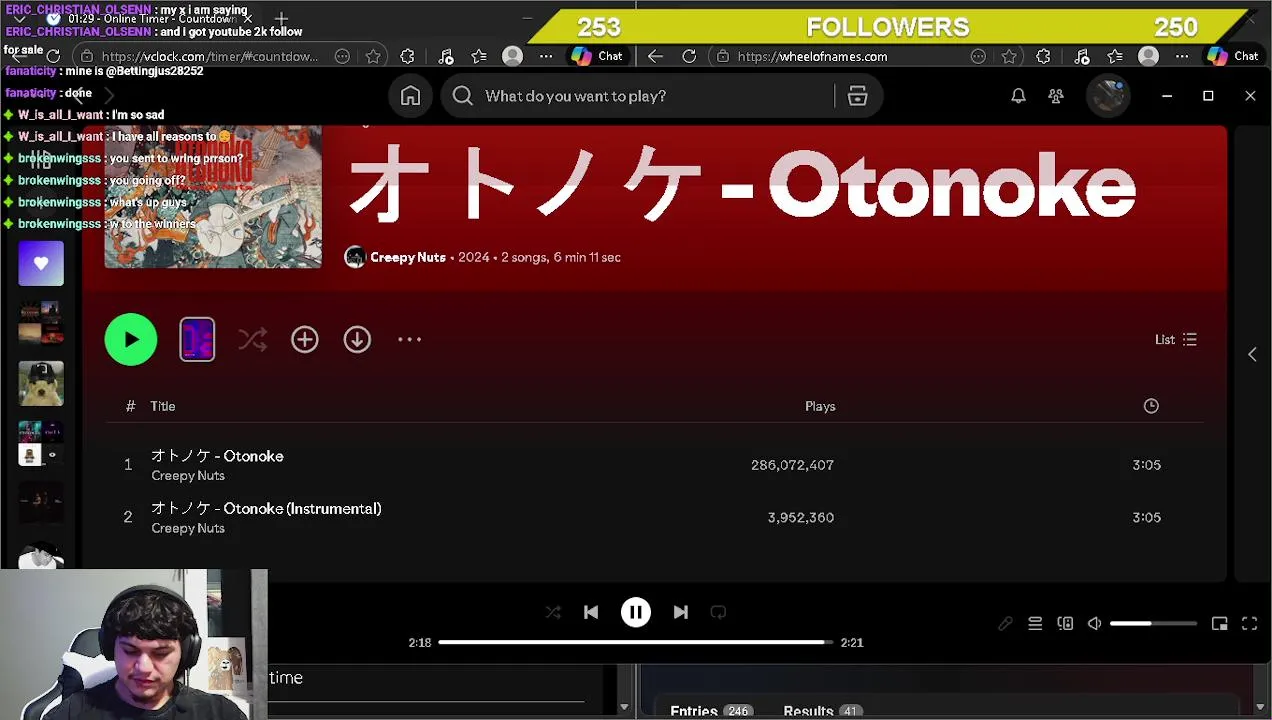The image size is (1272, 720).
Task: Open Extensions in the vclock browser window
Action: point(407,57)
